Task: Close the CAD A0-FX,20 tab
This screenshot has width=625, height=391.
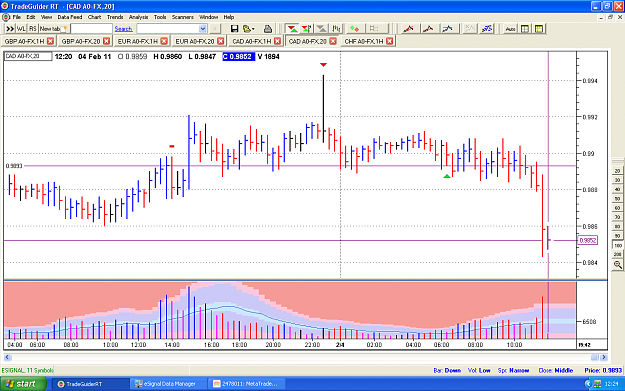Action: 333,41
